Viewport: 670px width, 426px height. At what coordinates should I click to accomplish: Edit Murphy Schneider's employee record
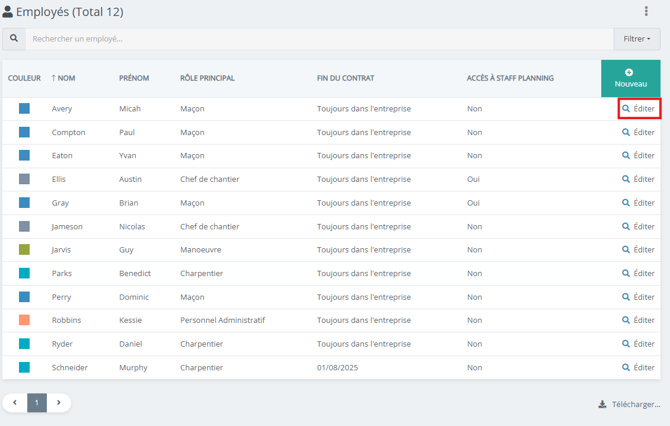(x=638, y=367)
